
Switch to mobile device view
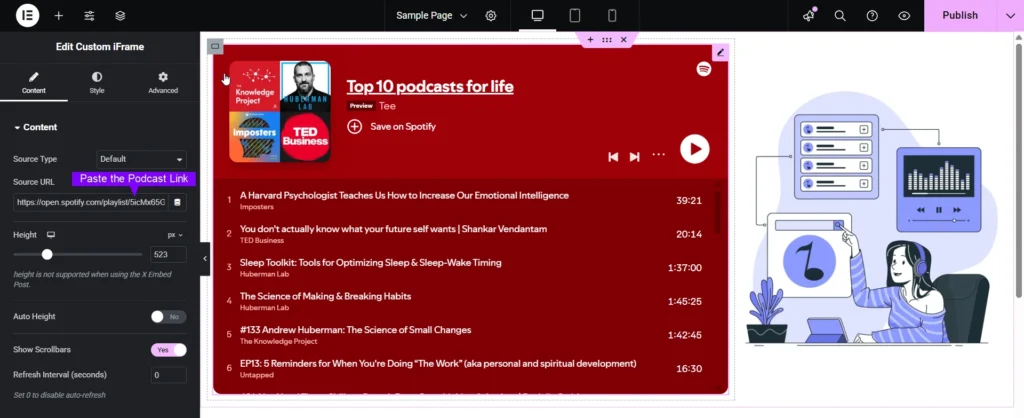(x=612, y=16)
